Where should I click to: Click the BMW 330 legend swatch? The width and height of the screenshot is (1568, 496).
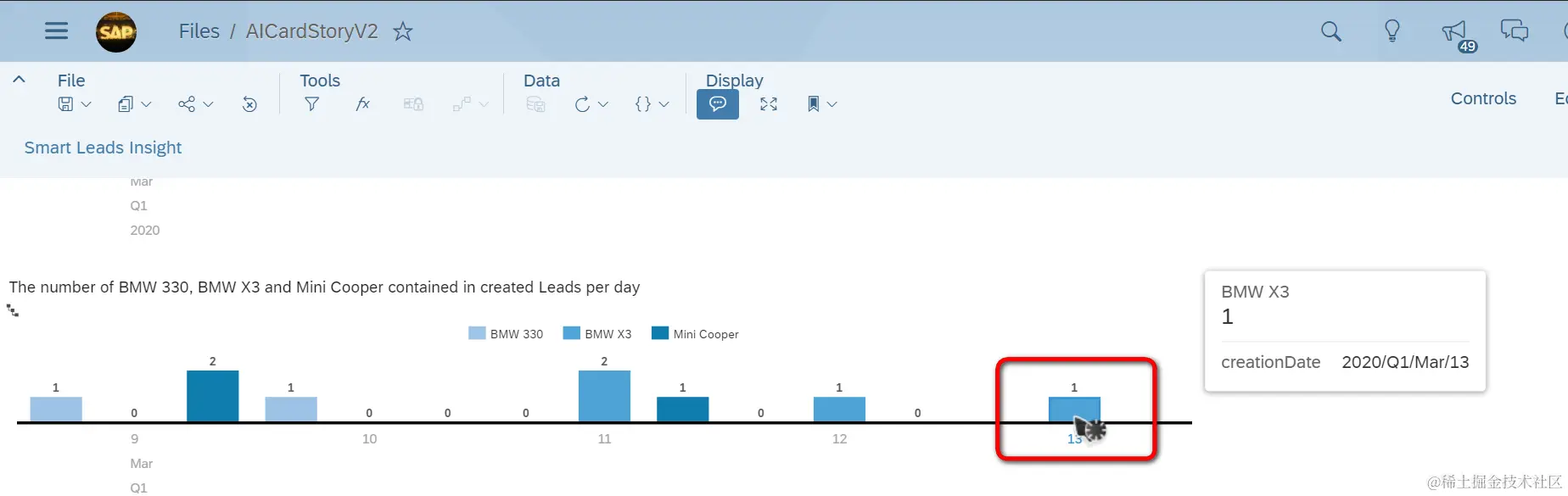[477, 333]
